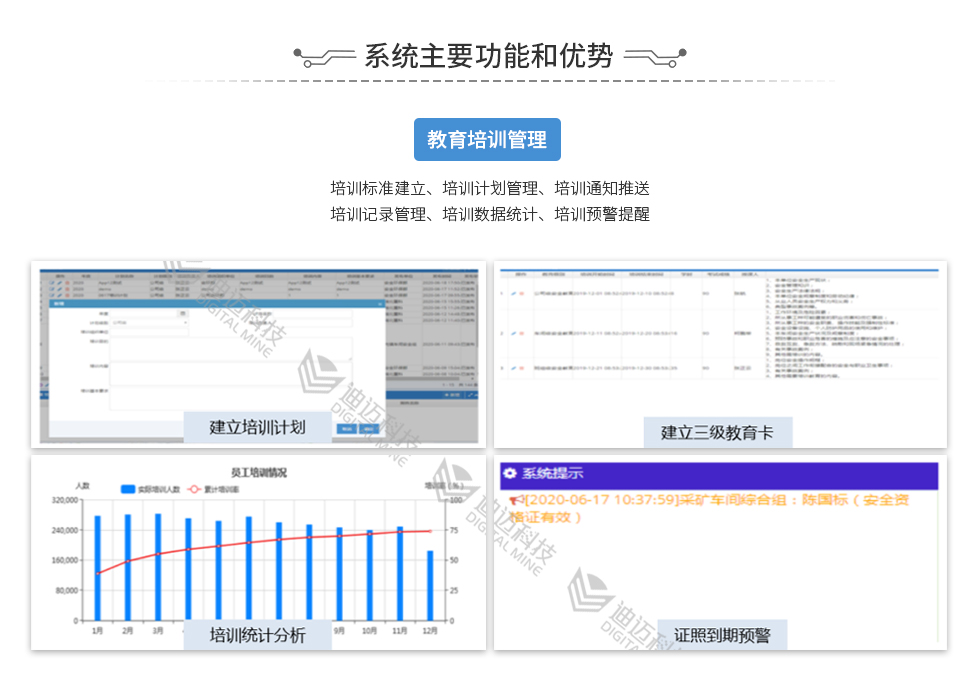Image resolution: width=980 pixels, height=687 pixels.
Task: Click the gear icon beside 系统提示
Action: pyautogui.click(x=510, y=474)
